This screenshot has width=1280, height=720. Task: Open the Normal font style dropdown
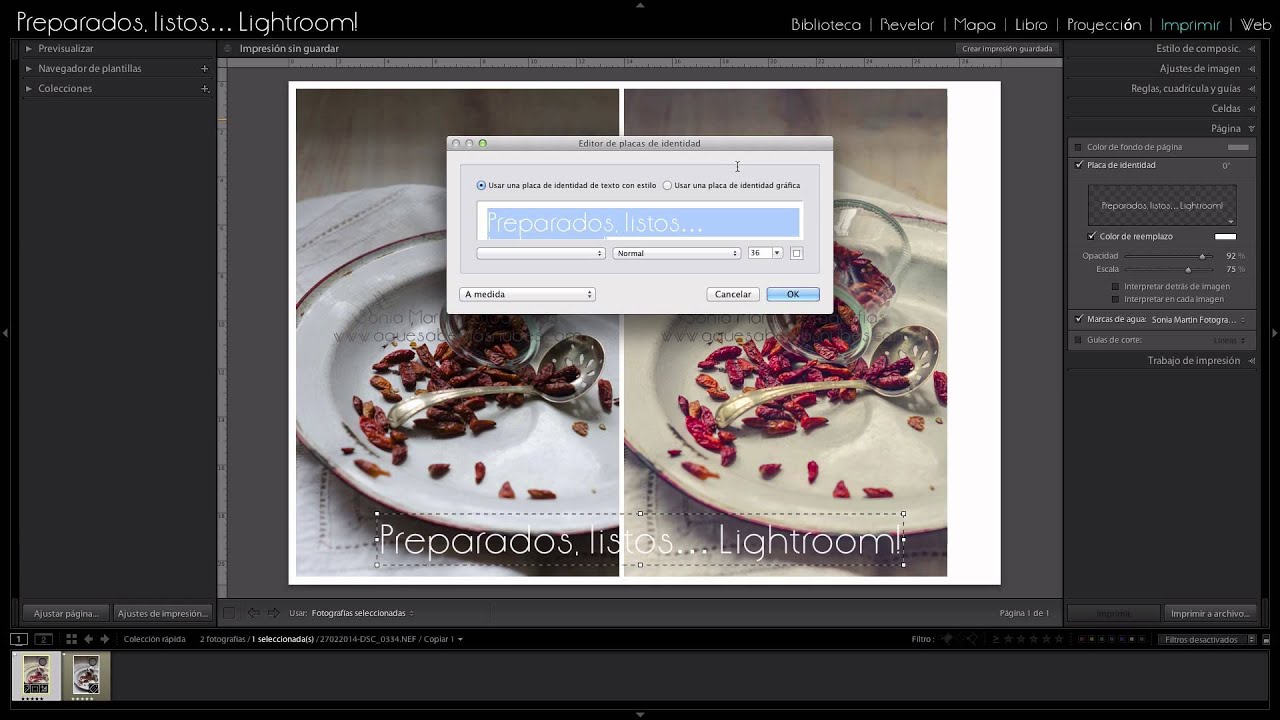pyautogui.click(x=676, y=253)
